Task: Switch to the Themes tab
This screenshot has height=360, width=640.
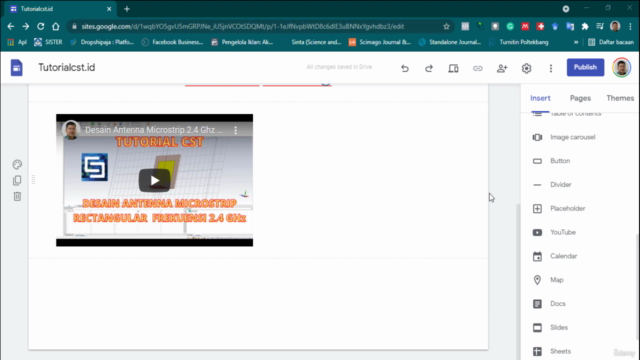Action: 620,98
